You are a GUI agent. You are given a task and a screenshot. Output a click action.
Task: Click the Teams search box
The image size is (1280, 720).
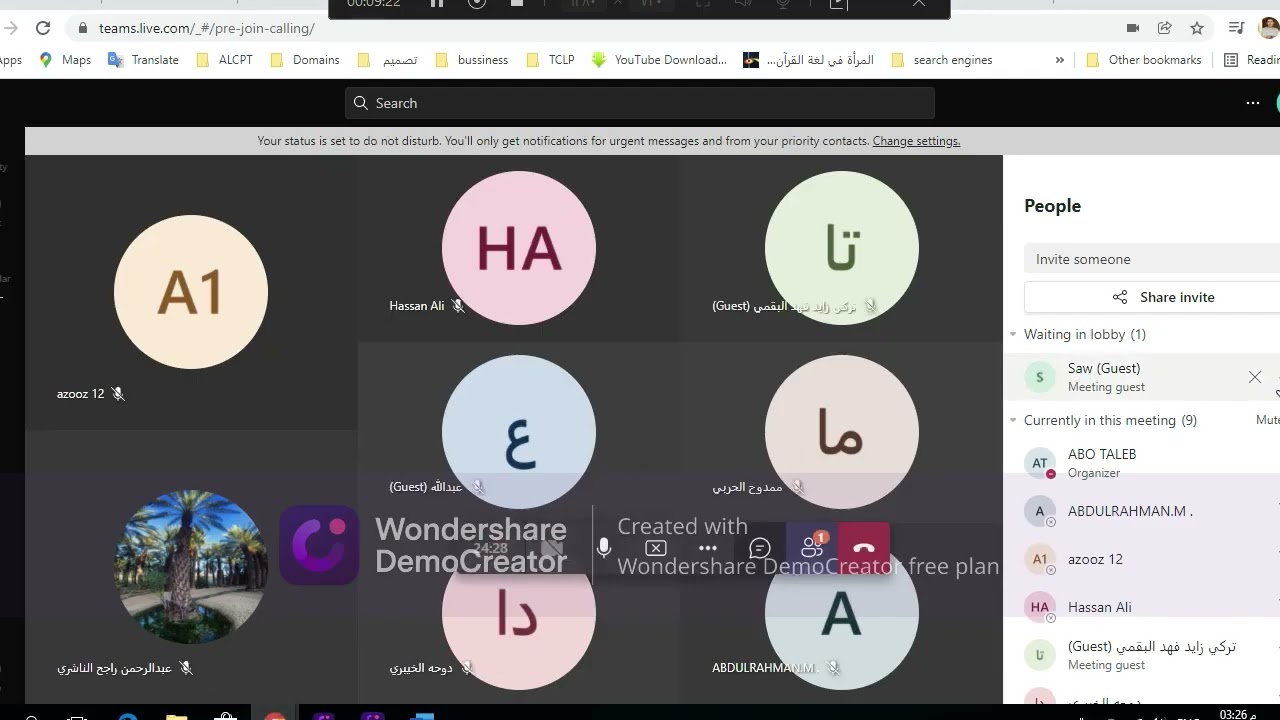pos(640,103)
